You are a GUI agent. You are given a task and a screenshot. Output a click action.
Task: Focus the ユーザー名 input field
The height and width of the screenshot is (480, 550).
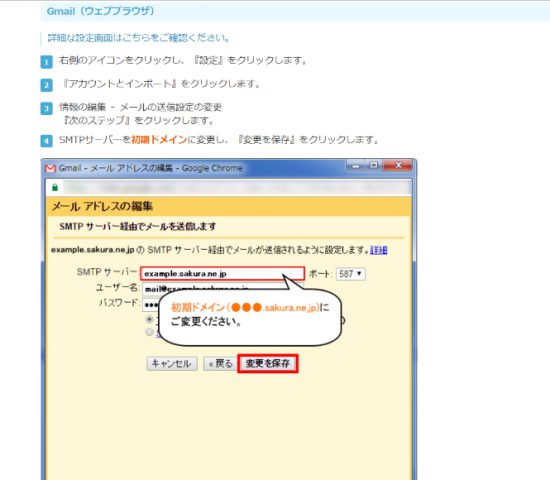point(222,289)
